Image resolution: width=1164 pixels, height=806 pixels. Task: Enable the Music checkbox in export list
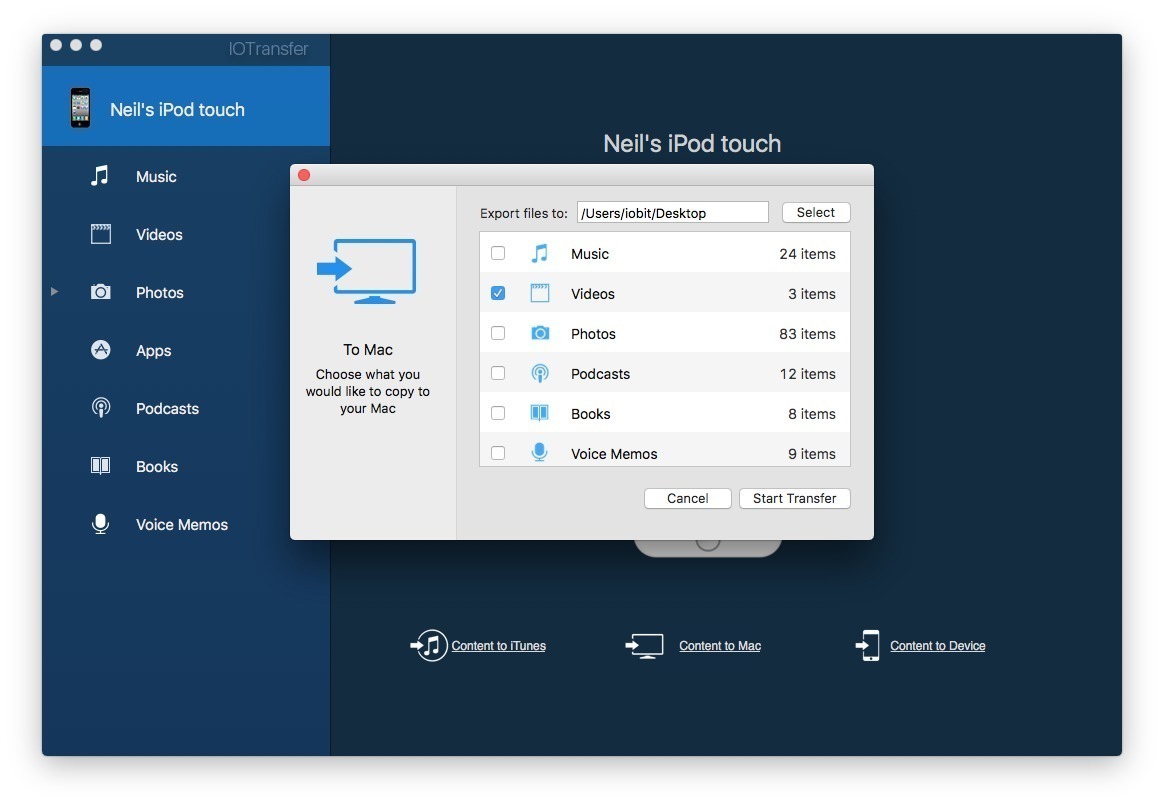click(x=498, y=253)
